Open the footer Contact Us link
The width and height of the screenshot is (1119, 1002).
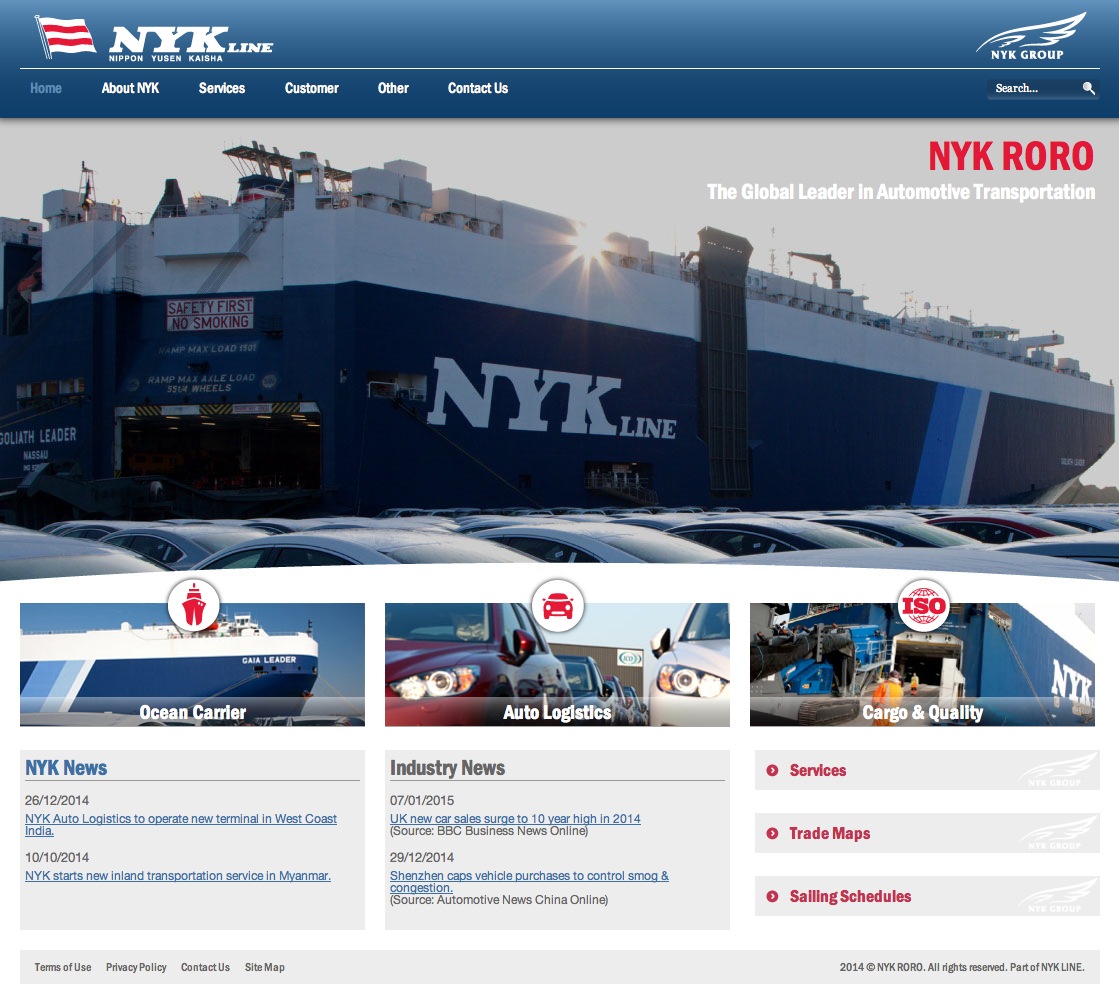(206, 967)
